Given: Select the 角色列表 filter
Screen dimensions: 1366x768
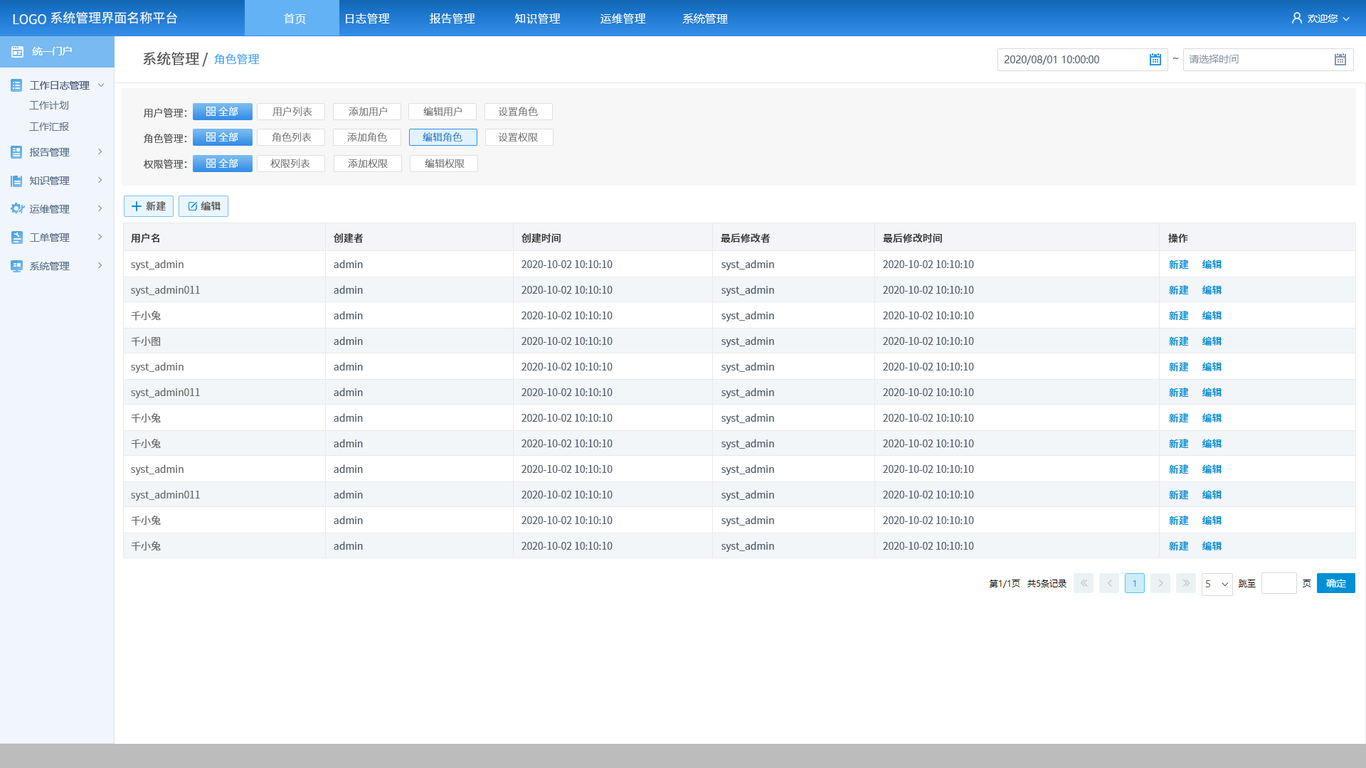Looking at the screenshot, I should click(292, 138).
